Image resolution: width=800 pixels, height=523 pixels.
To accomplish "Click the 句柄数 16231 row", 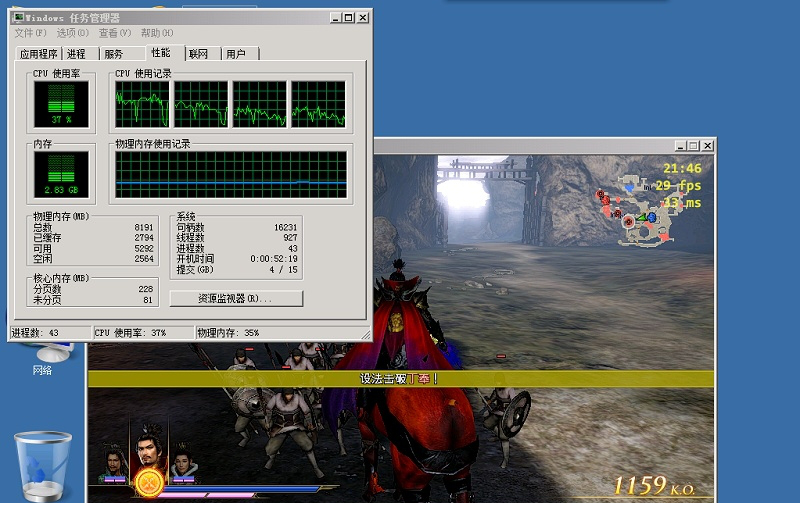I will pyautogui.click(x=237, y=227).
